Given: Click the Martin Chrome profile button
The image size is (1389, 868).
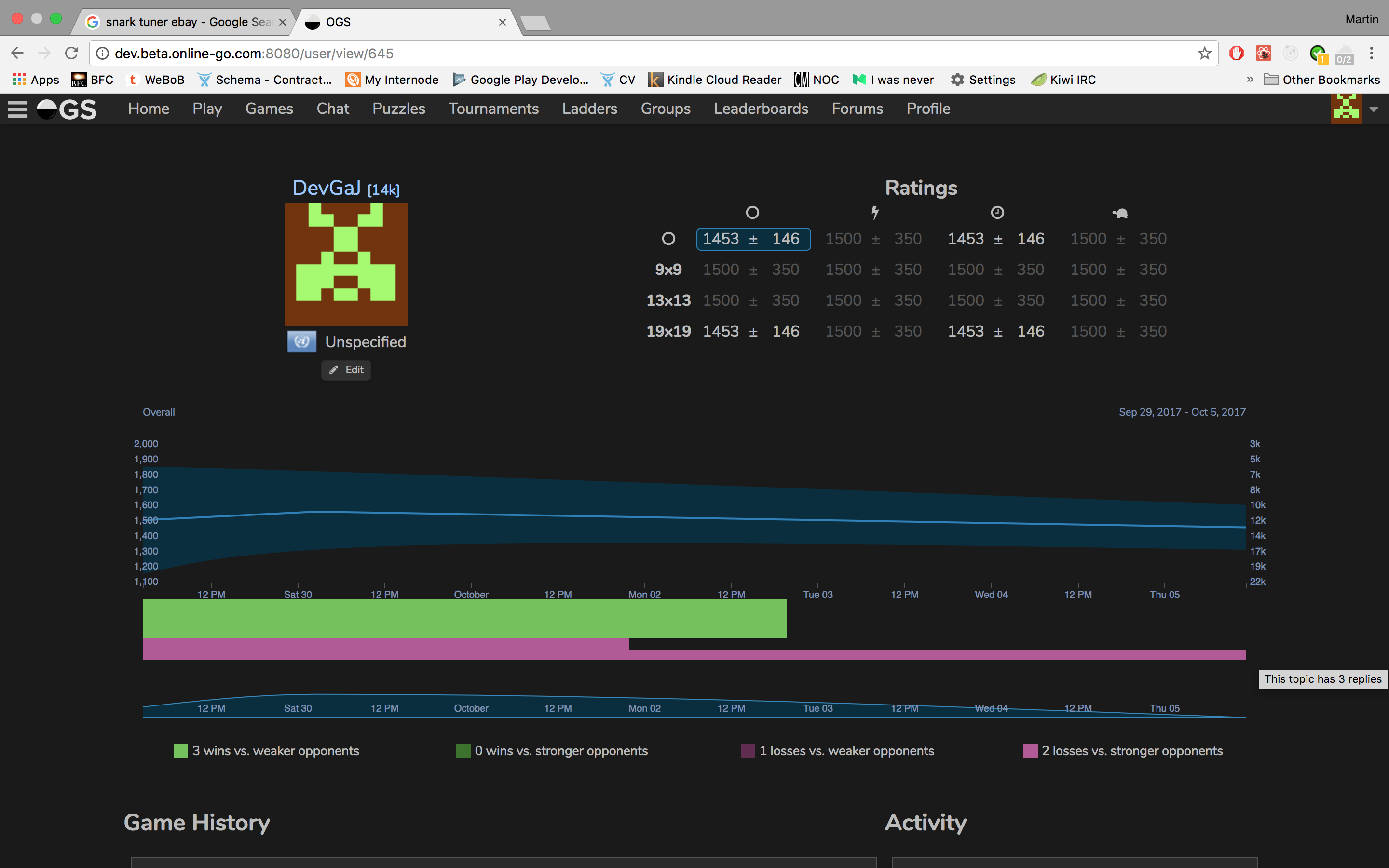Looking at the screenshot, I should coord(1362,19).
